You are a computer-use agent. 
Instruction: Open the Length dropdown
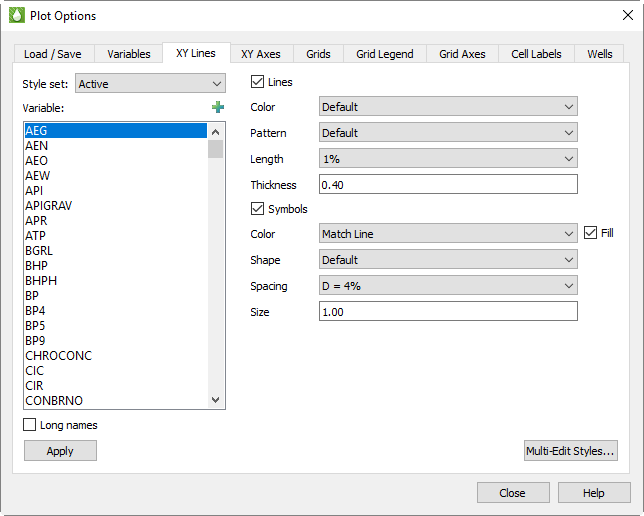(448, 158)
